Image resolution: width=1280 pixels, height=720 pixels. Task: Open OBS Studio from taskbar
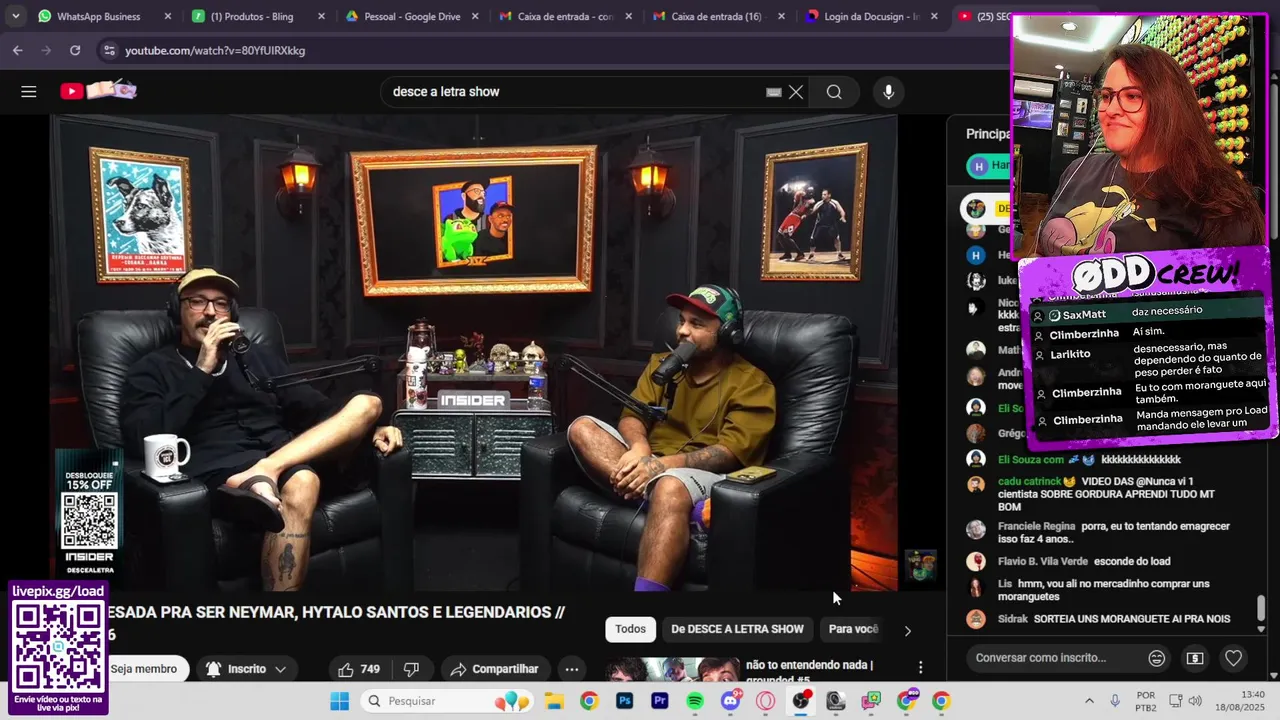click(801, 701)
